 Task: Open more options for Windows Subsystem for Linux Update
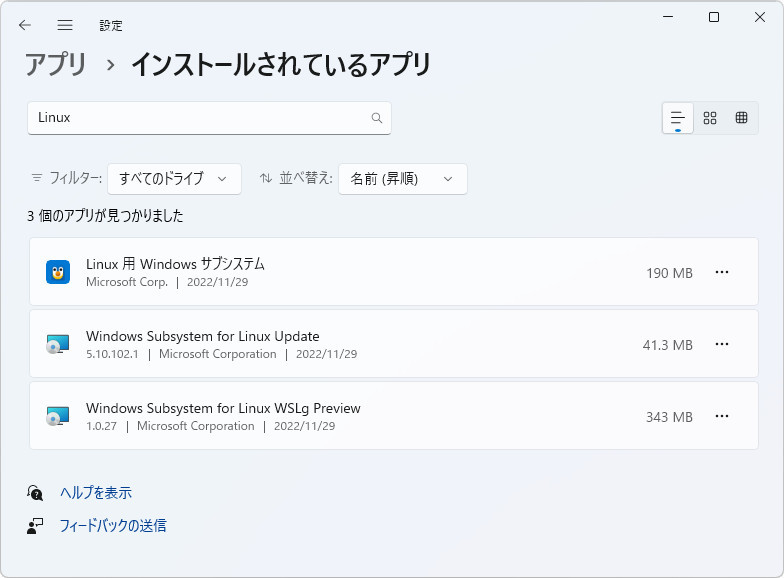(722, 344)
